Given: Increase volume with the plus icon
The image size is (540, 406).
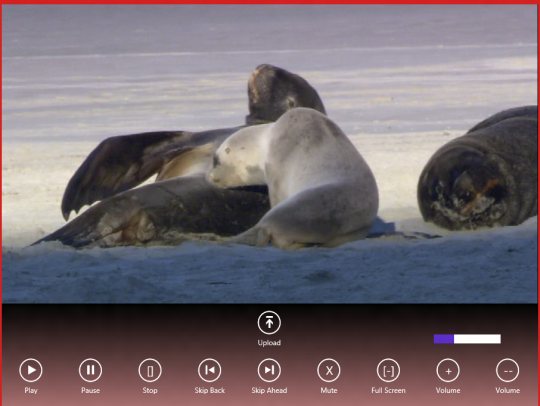Looking at the screenshot, I should [448, 370].
